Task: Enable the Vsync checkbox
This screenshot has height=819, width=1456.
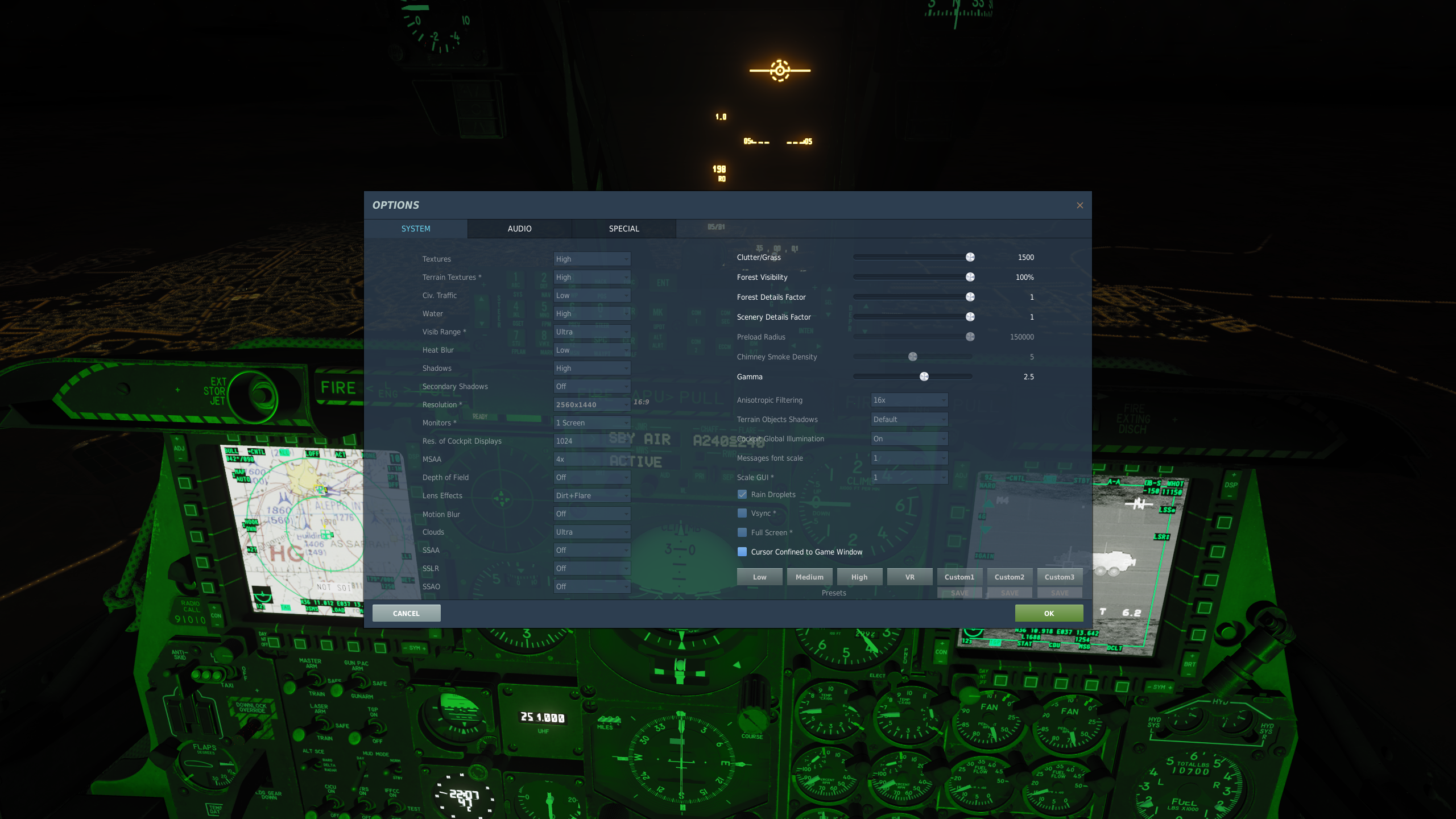Action: click(x=742, y=513)
